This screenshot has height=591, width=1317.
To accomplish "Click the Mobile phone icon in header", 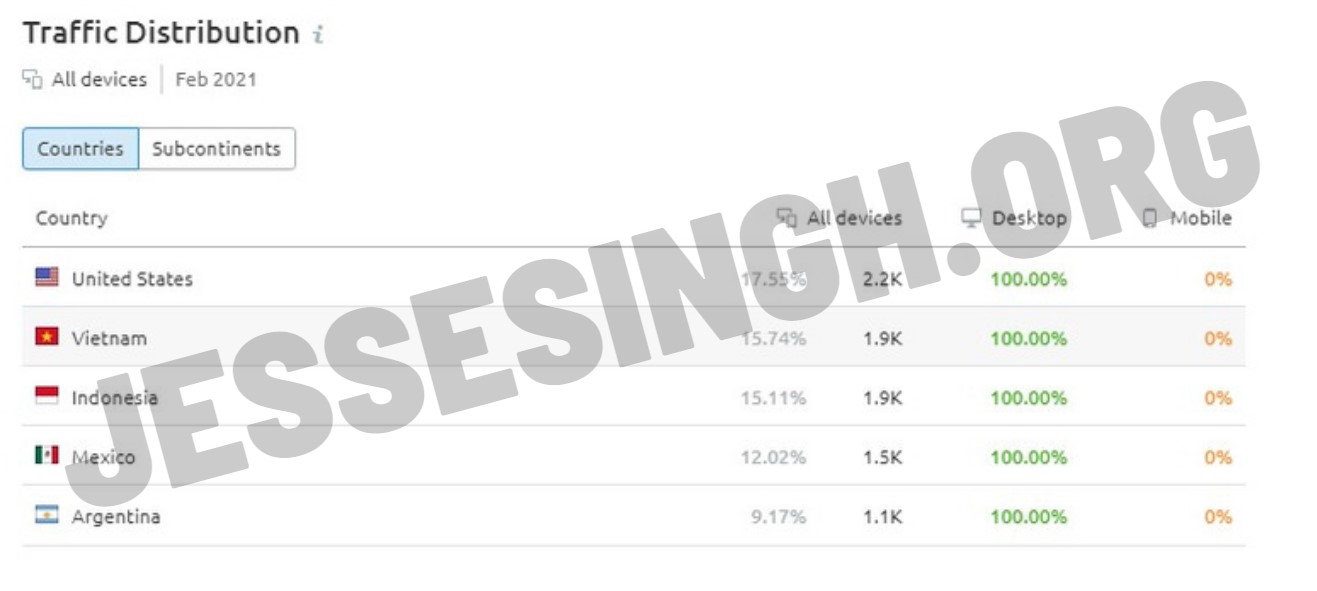I will click(x=1150, y=218).
